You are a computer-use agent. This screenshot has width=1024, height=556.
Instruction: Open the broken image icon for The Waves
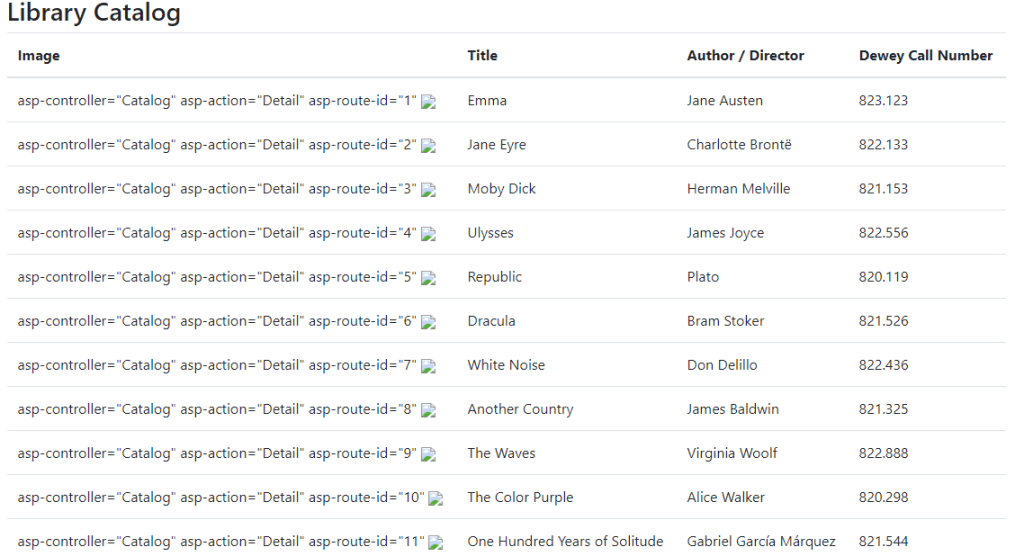(428, 454)
